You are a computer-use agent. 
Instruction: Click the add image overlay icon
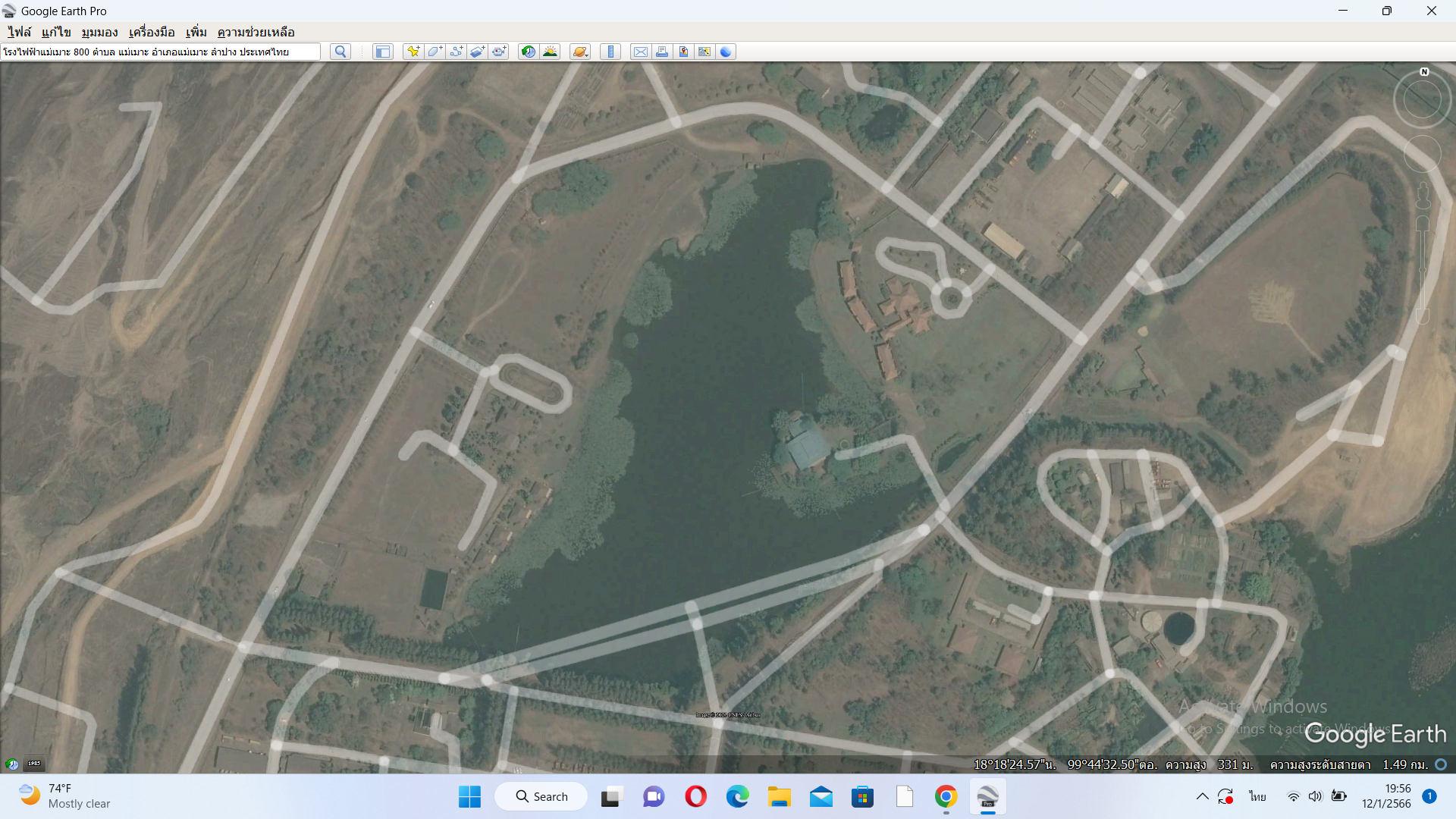tap(477, 52)
